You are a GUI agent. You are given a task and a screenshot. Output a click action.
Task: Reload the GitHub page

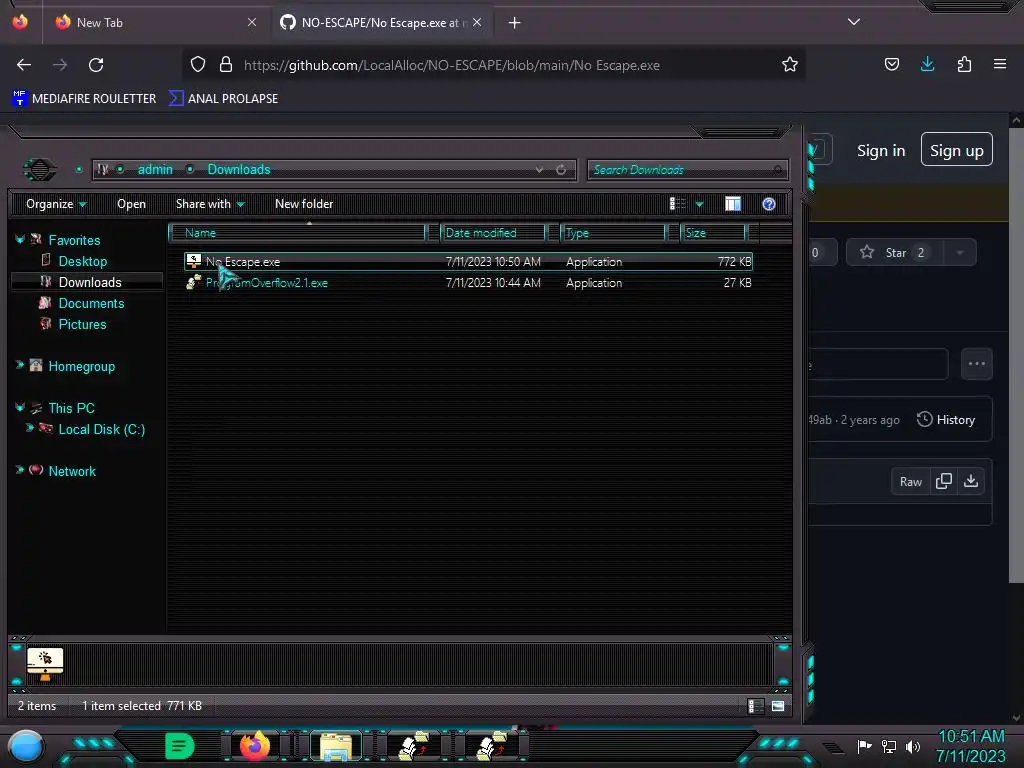coord(96,65)
